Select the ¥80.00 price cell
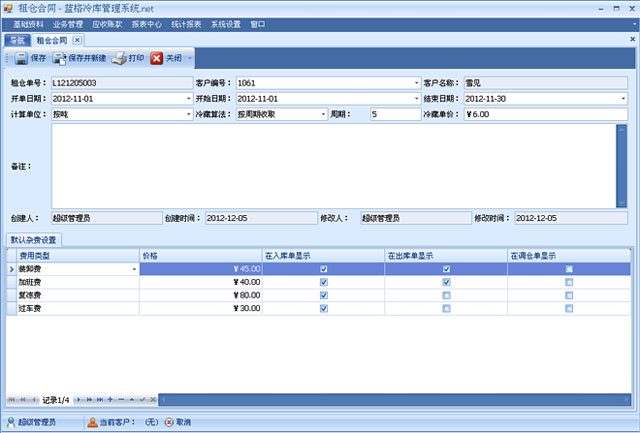640x433 pixels. pos(201,295)
